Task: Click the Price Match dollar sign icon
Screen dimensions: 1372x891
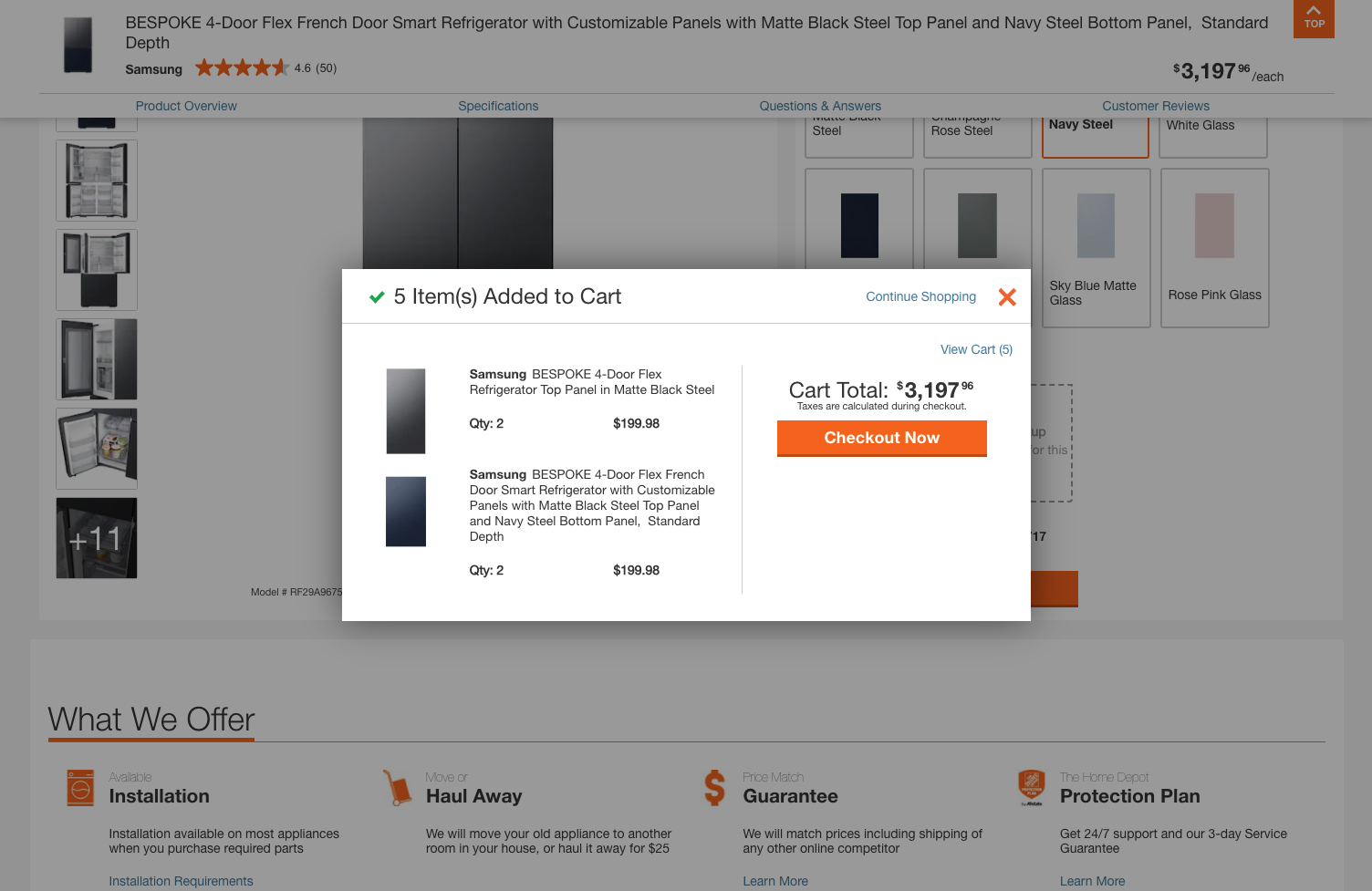Action: click(x=714, y=788)
